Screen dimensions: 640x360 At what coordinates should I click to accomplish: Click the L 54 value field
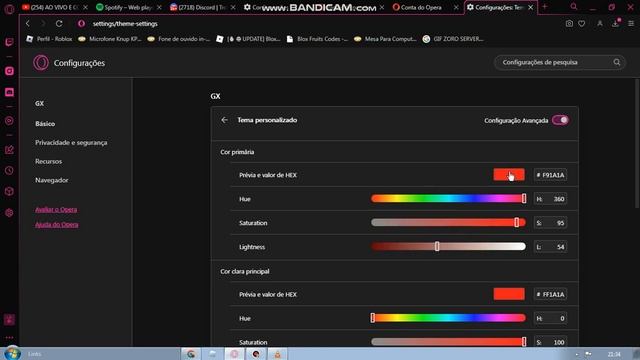tap(550, 247)
